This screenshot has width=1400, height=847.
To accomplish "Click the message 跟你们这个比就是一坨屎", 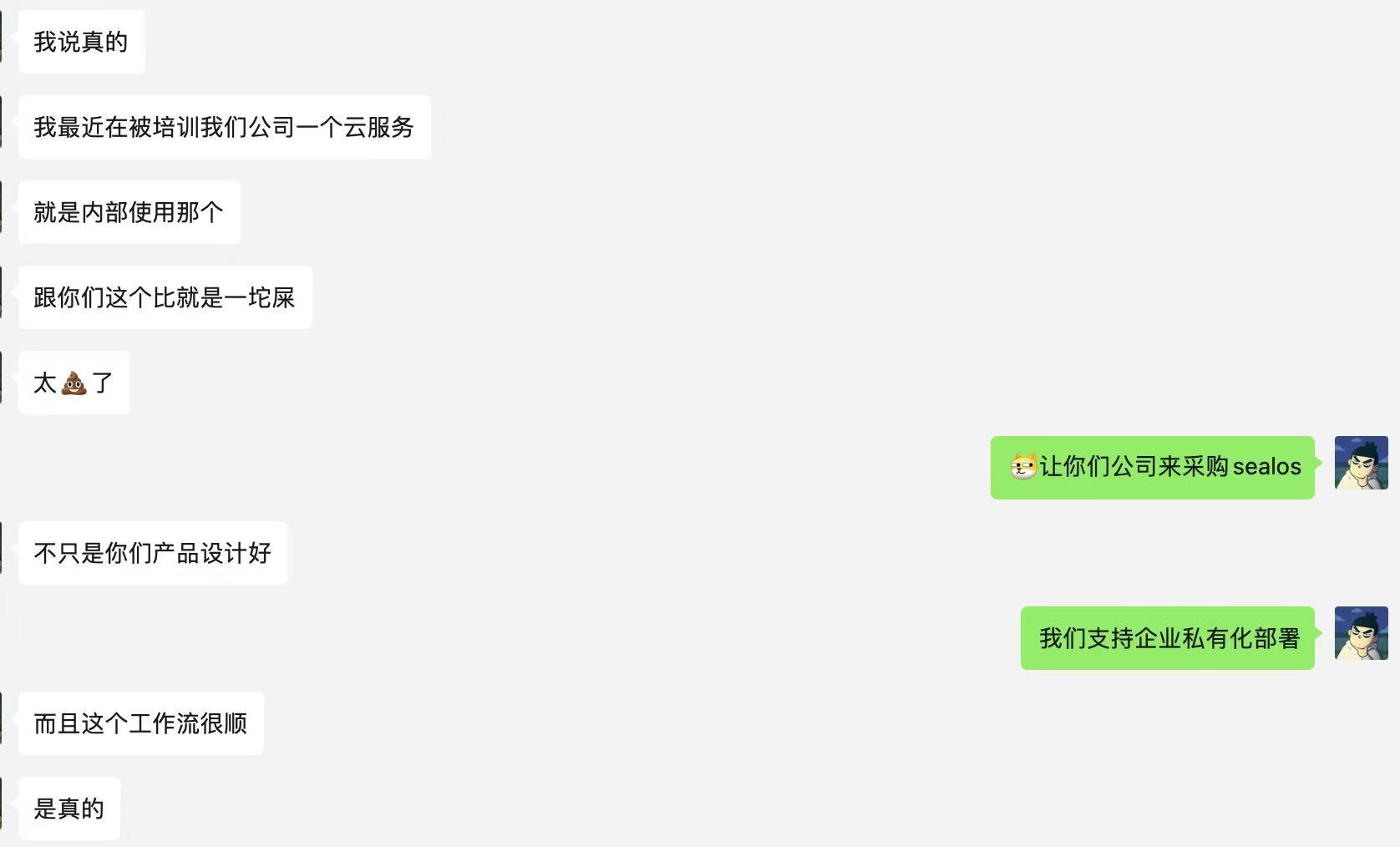I will 165,297.
